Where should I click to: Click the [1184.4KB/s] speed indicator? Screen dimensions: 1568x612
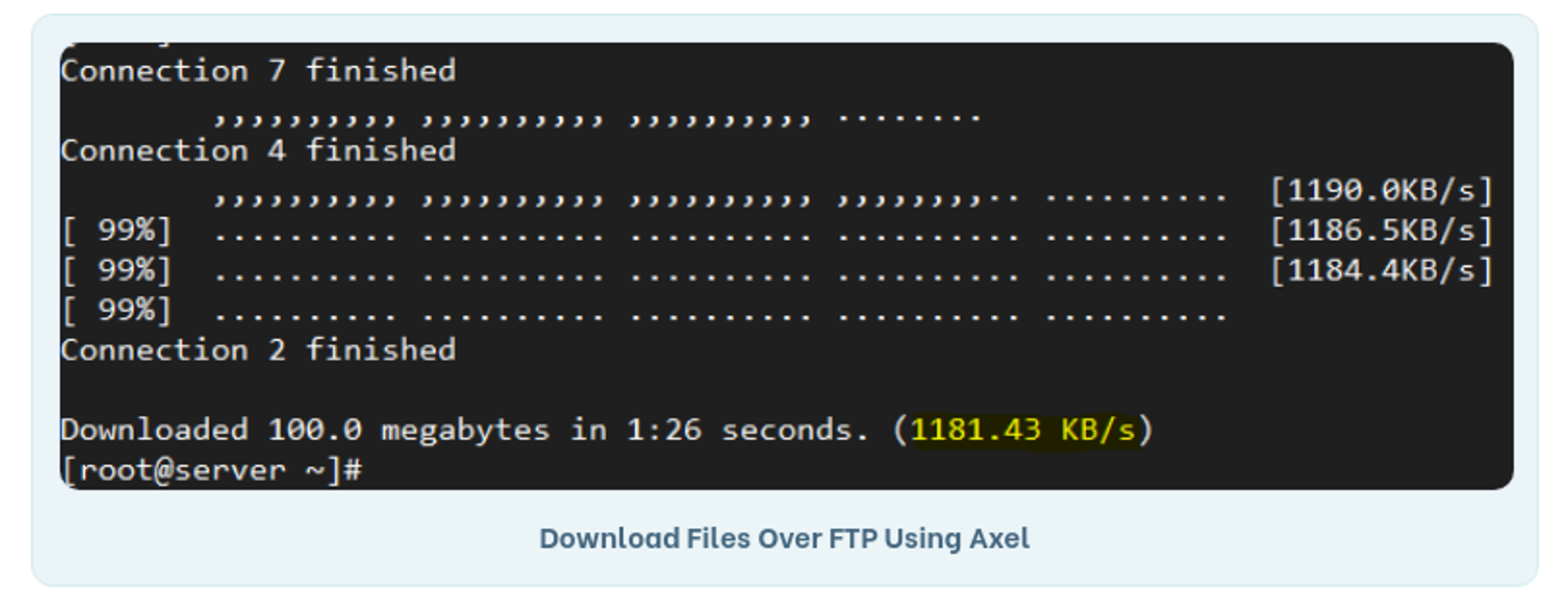(1381, 271)
